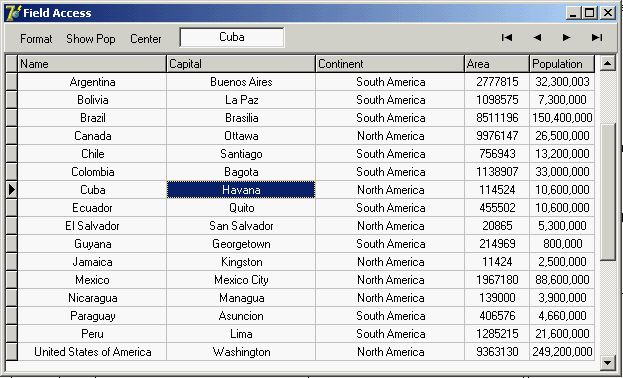Select the Kingston cell
Screen dimensions: 623x378
pyautogui.click(x=241, y=262)
